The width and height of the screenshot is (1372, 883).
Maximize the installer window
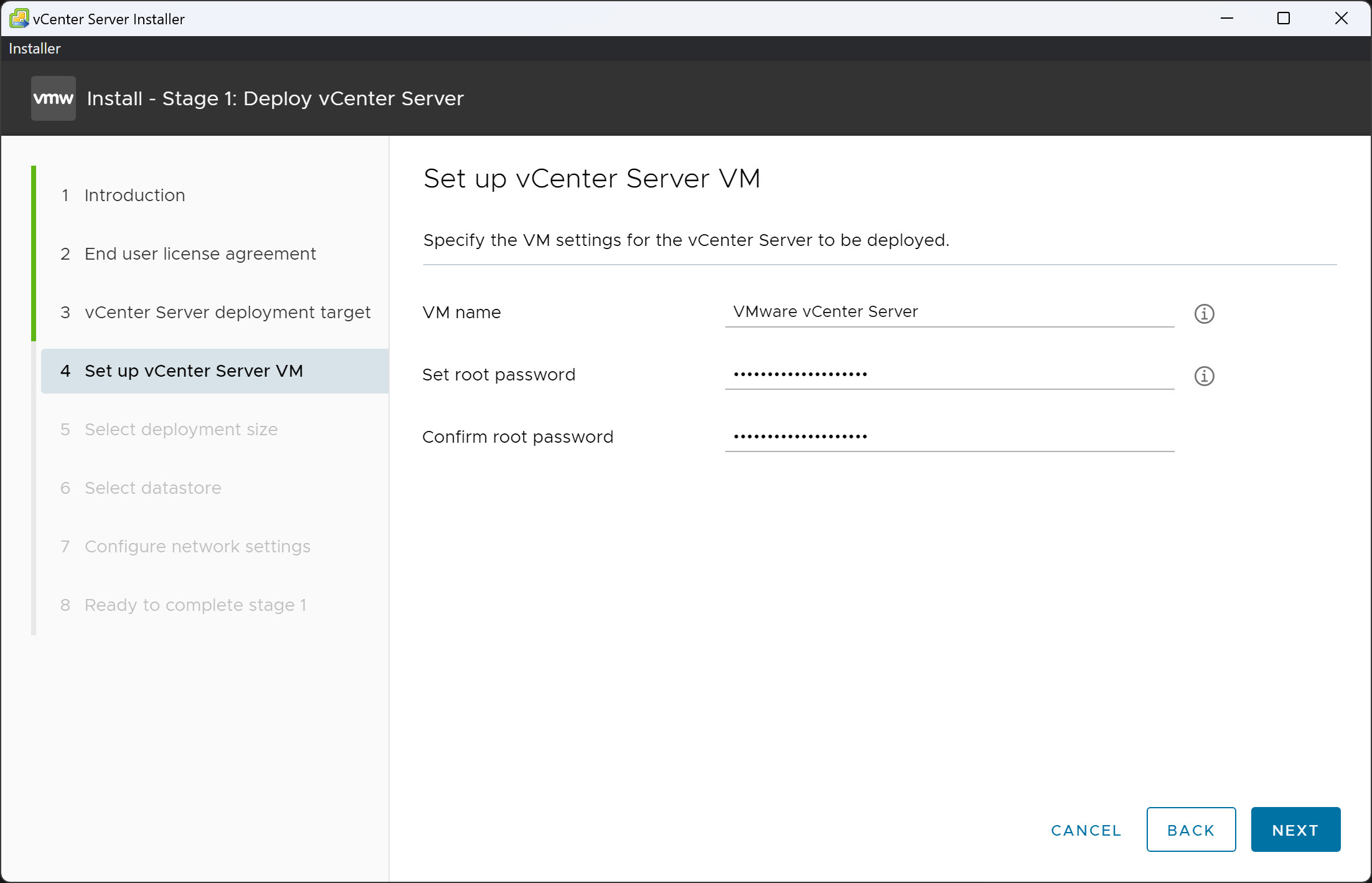(x=1284, y=18)
